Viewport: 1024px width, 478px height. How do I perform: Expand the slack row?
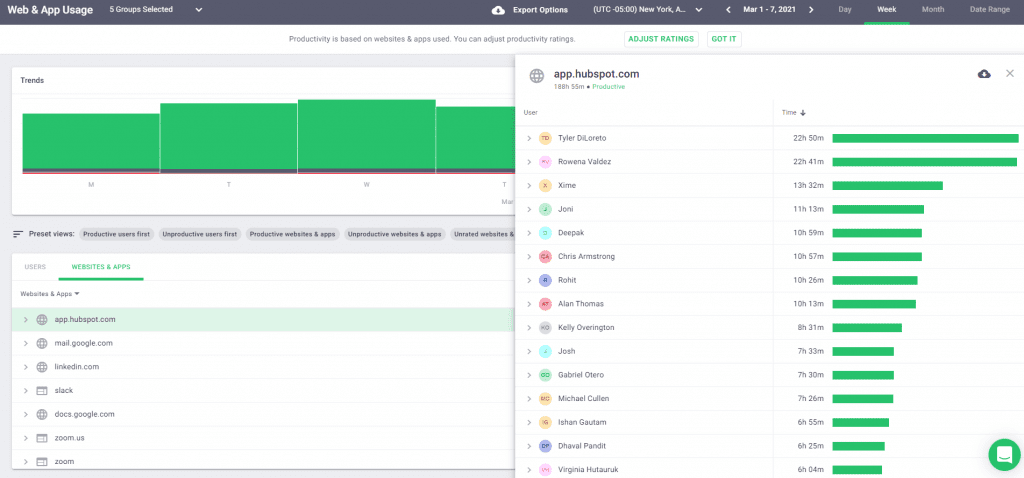(x=25, y=390)
